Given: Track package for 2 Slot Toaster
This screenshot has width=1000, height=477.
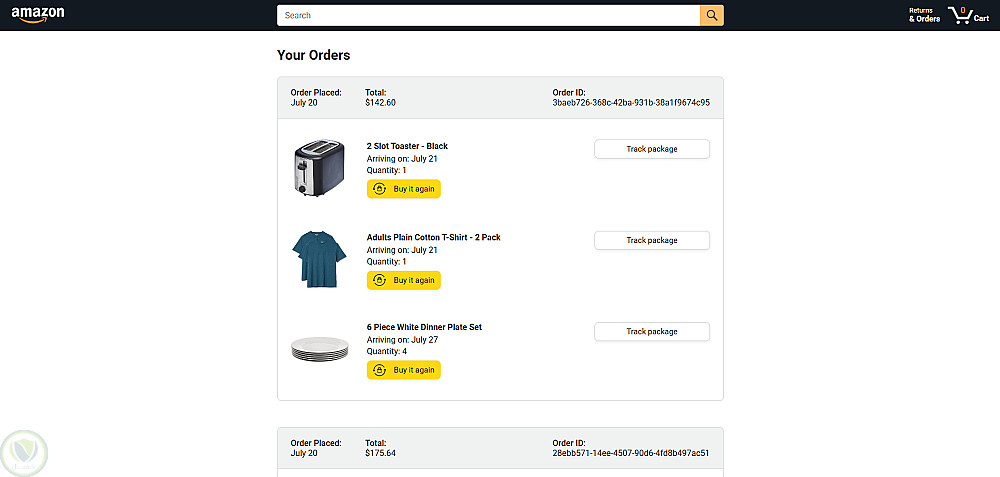Looking at the screenshot, I should point(651,149).
